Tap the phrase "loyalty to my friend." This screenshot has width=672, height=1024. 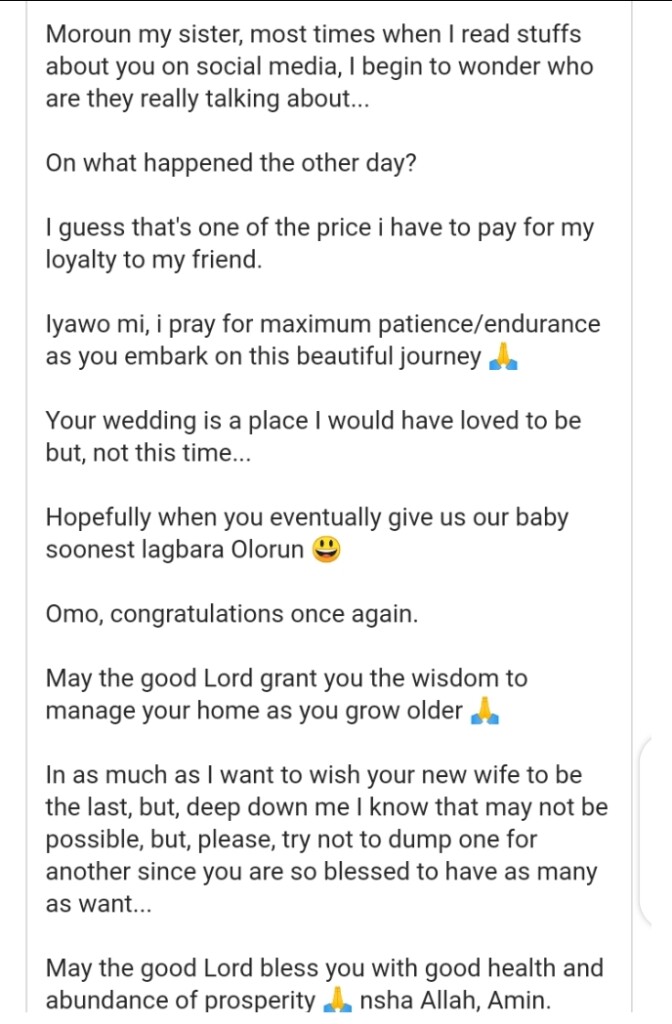pos(153,260)
